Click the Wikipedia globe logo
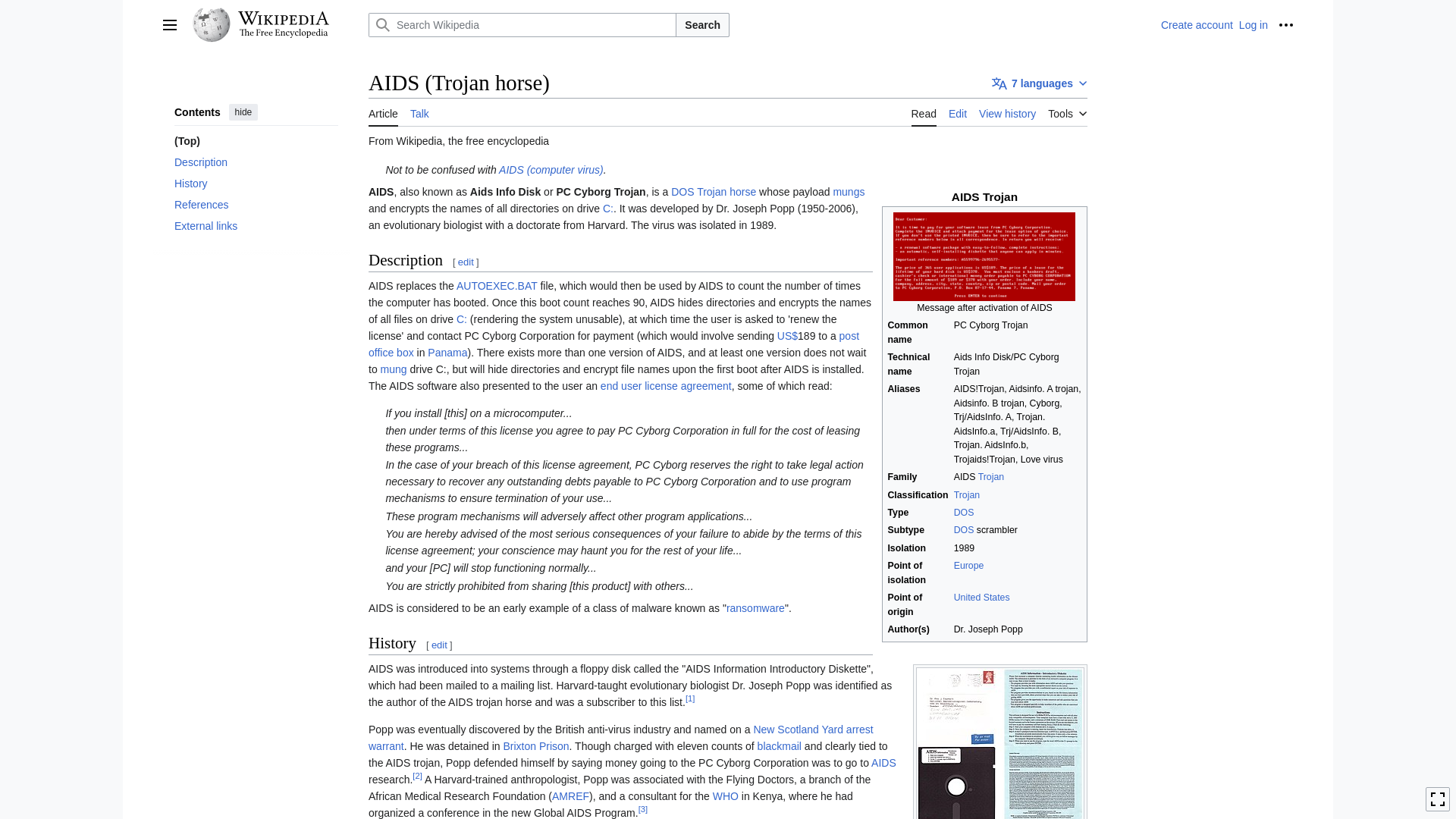The height and width of the screenshot is (819, 1456). [x=212, y=25]
